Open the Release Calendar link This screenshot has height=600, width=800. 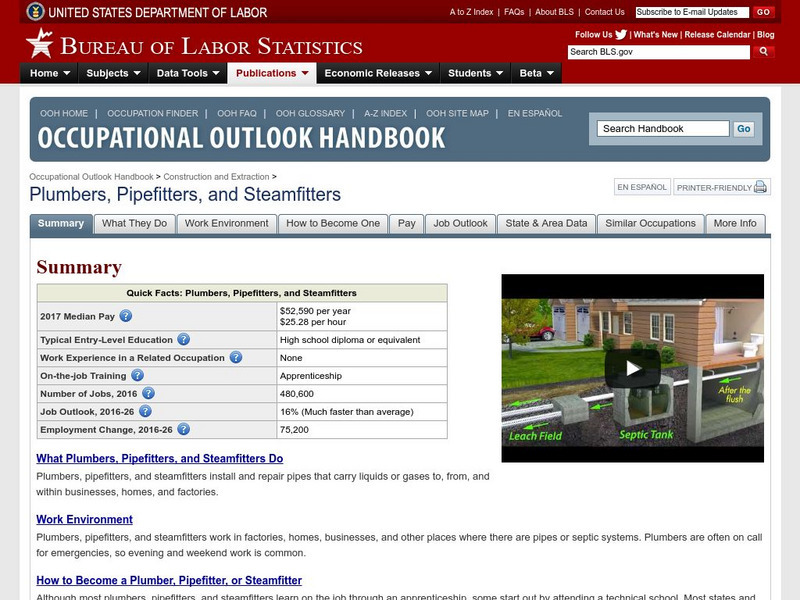(717, 35)
